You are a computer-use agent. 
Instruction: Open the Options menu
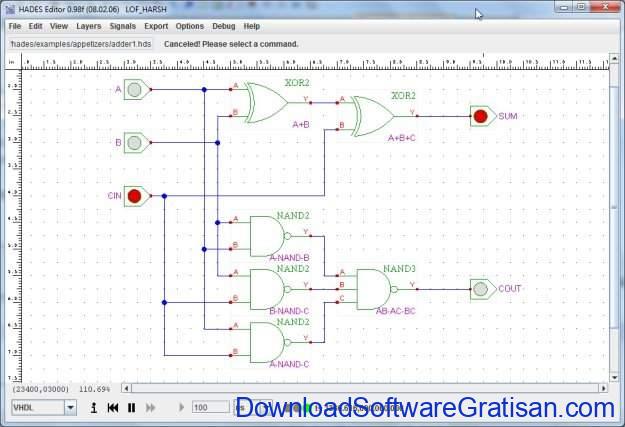(x=189, y=26)
